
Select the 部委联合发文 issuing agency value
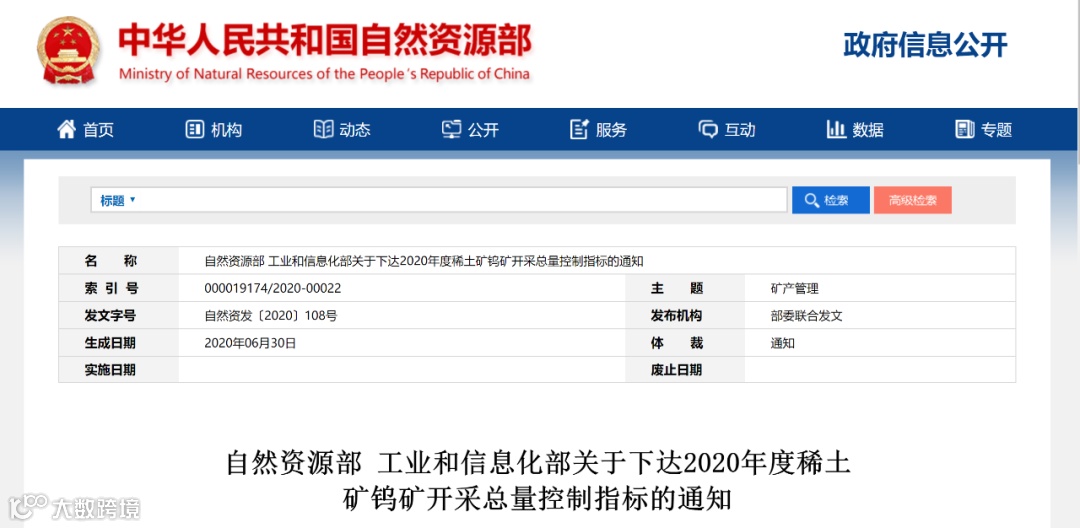pyautogui.click(x=807, y=316)
